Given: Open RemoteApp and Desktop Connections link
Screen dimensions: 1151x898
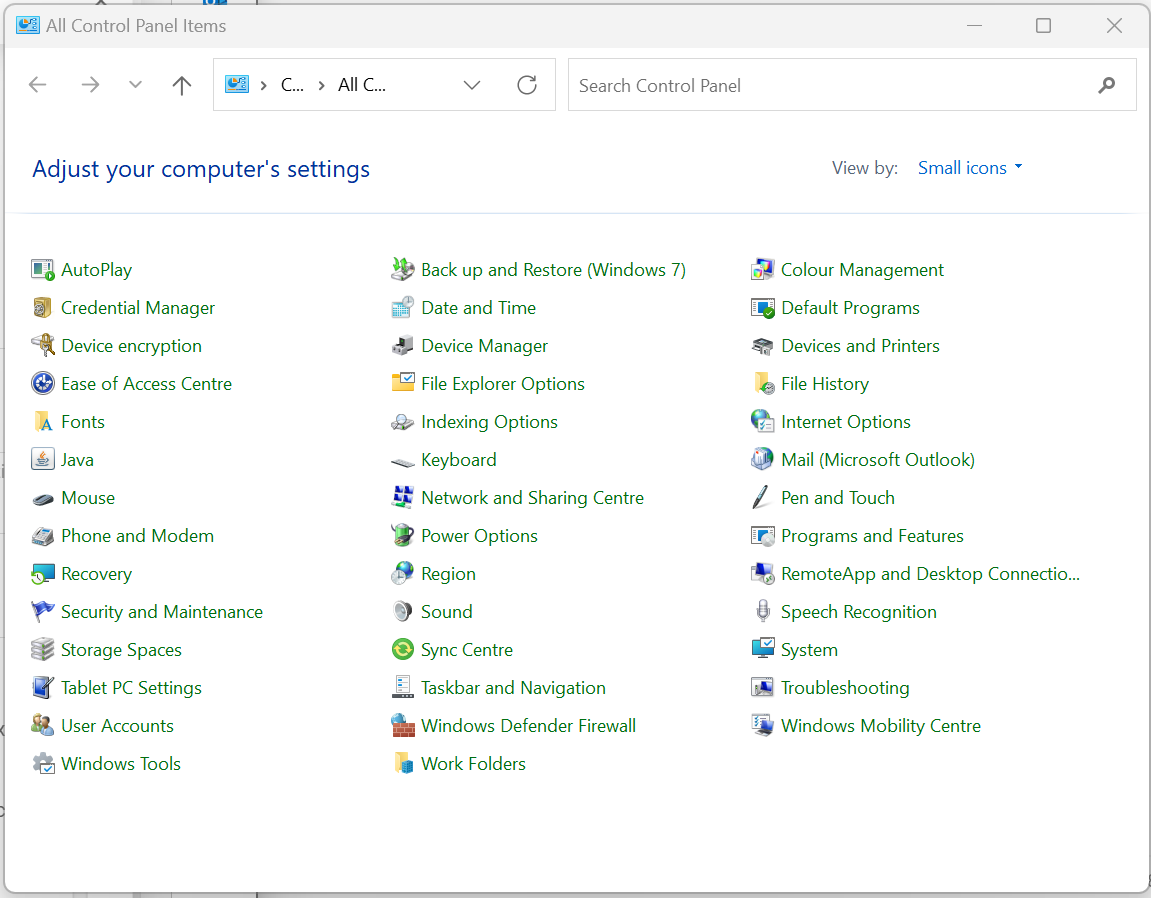Looking at the screenshot, I should [930, 574].
